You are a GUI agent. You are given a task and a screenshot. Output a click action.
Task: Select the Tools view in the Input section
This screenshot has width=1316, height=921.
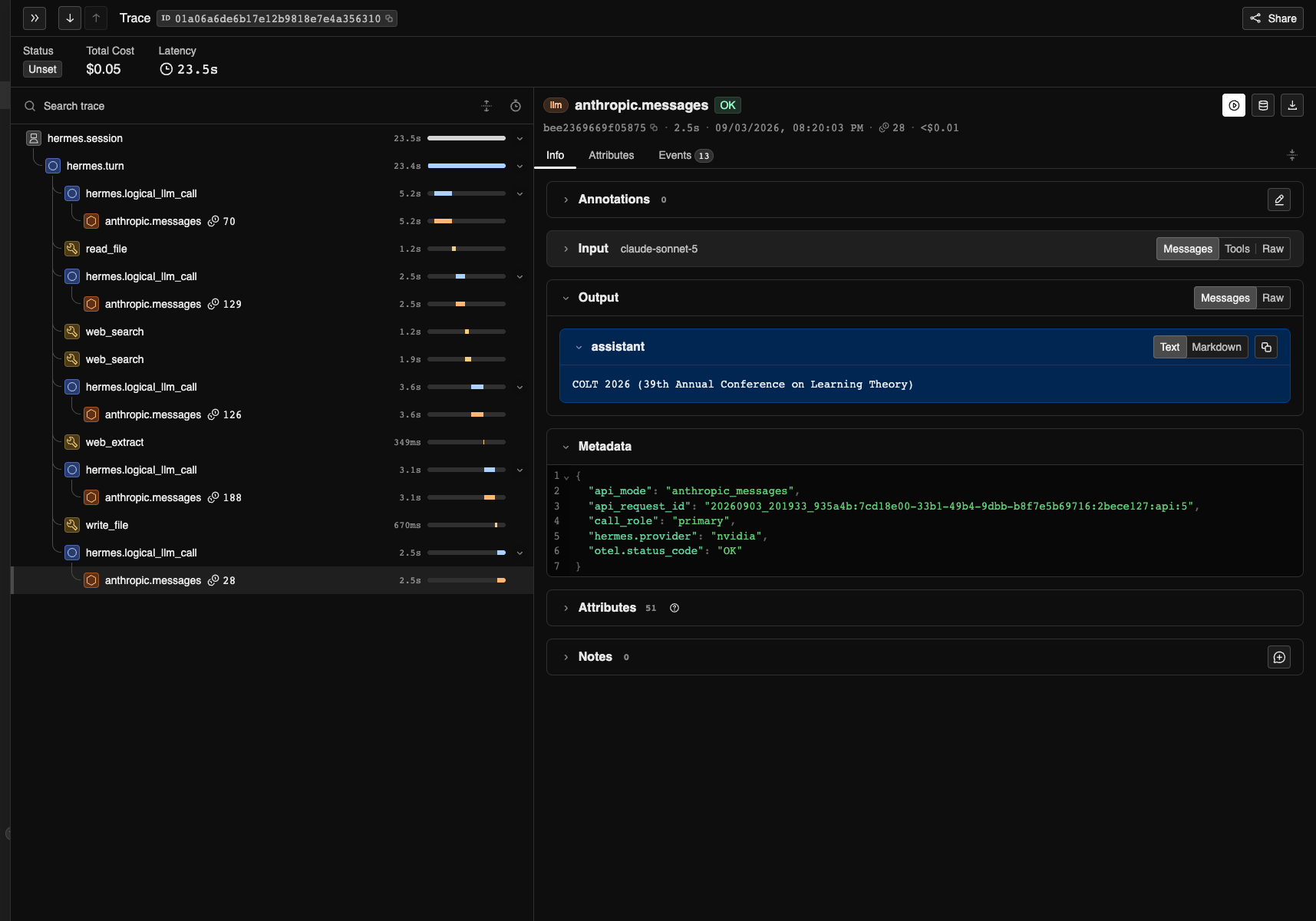coord(1237,249)
